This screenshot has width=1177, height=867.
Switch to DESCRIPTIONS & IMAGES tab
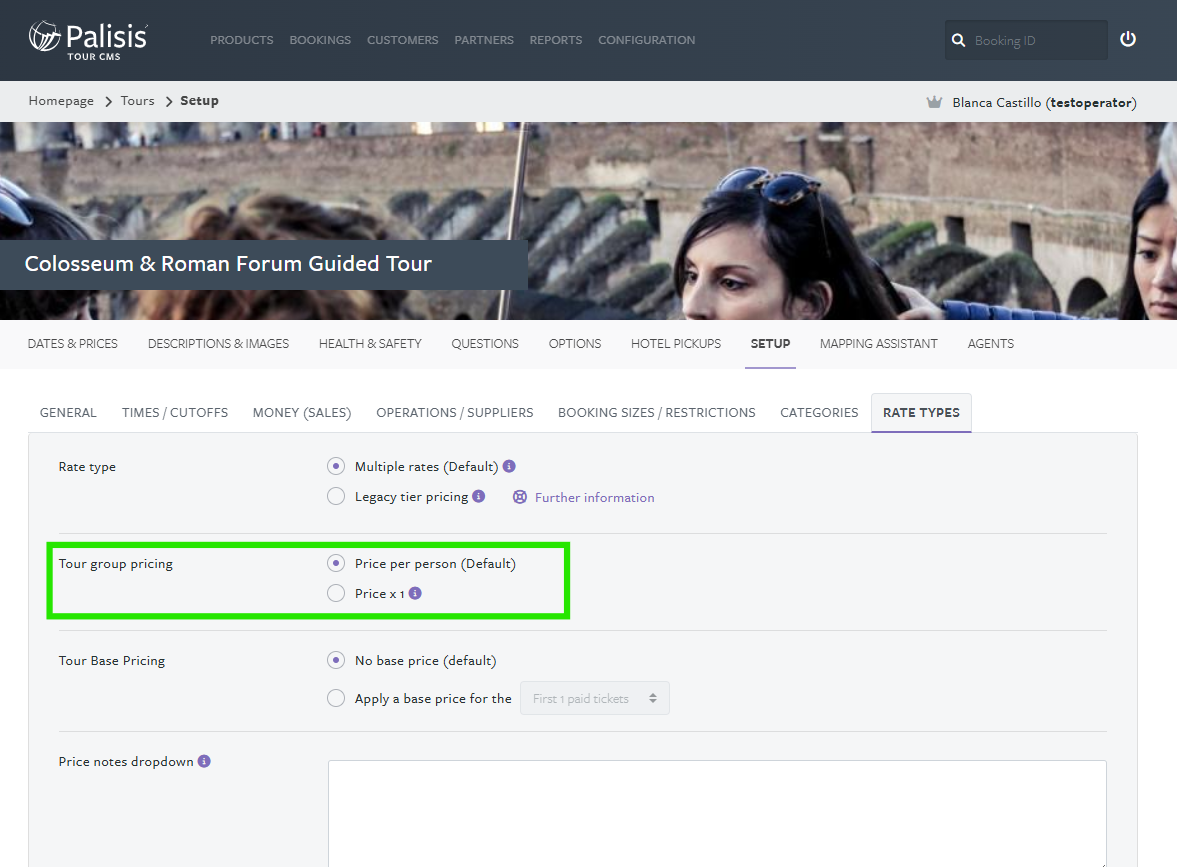pyautogui.click(x=218, y=344)
